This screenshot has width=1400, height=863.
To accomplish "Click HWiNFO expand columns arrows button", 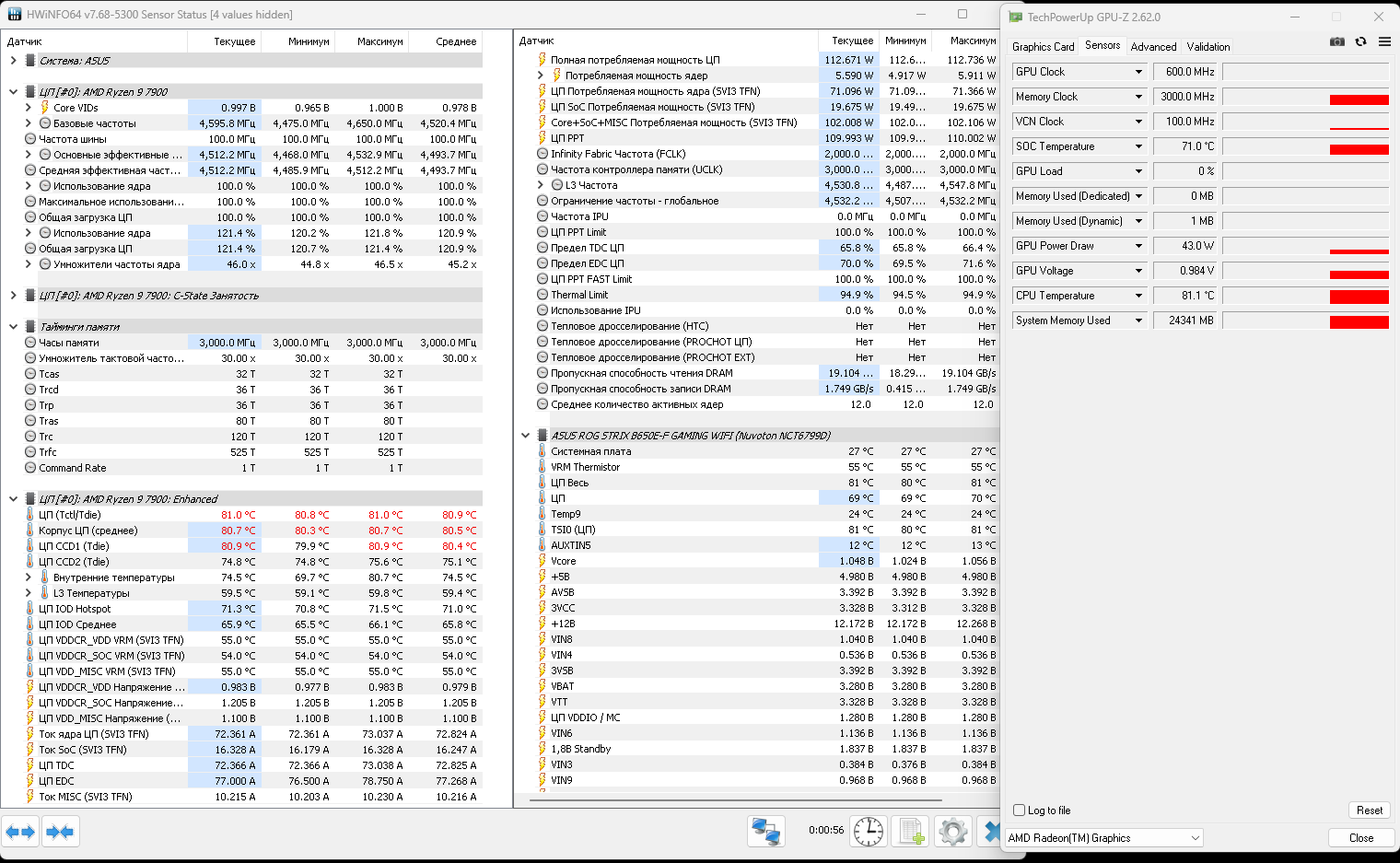I will [20, 832].
